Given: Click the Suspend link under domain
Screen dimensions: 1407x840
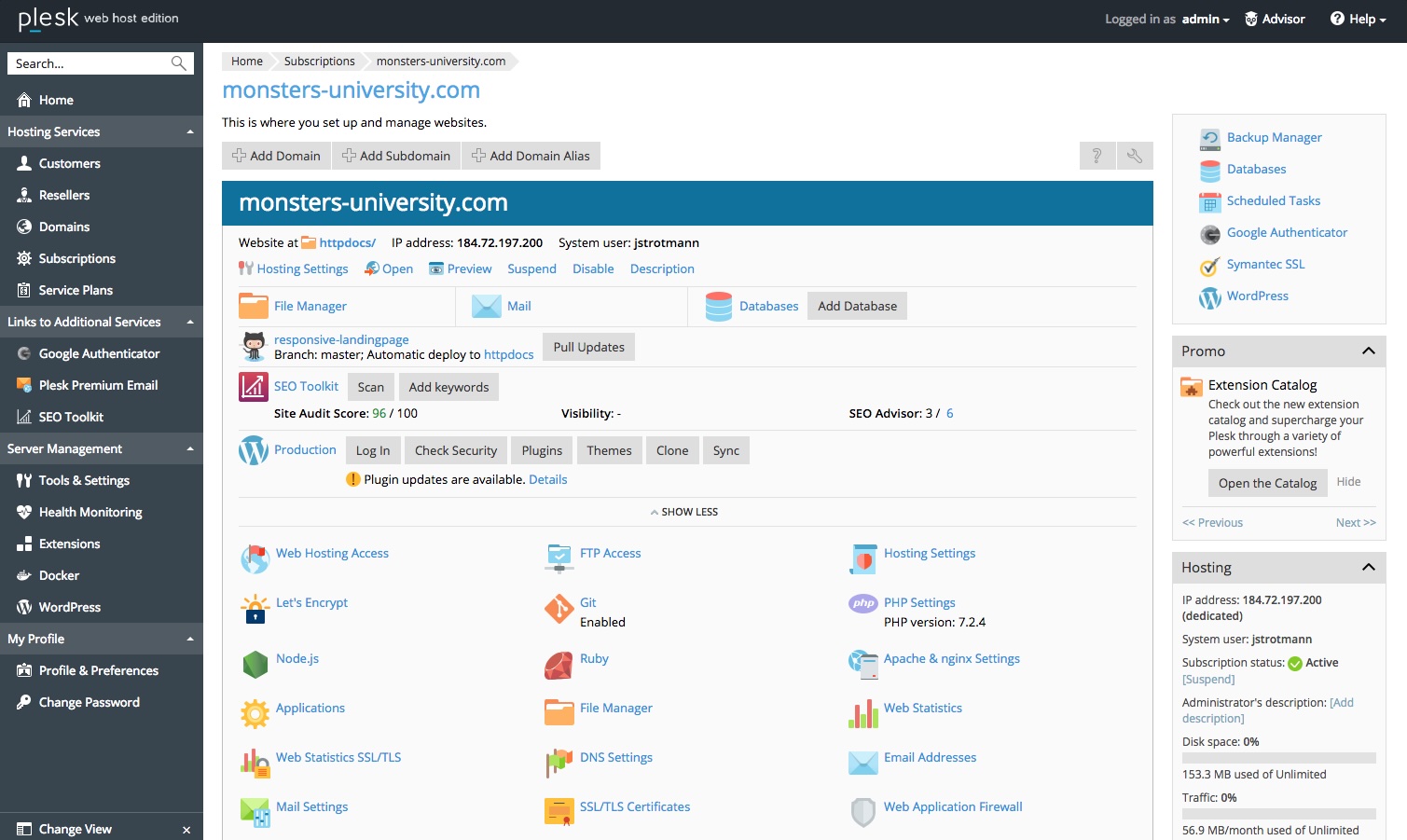Looking at the screenshot, I should click(x=531, y=269).
